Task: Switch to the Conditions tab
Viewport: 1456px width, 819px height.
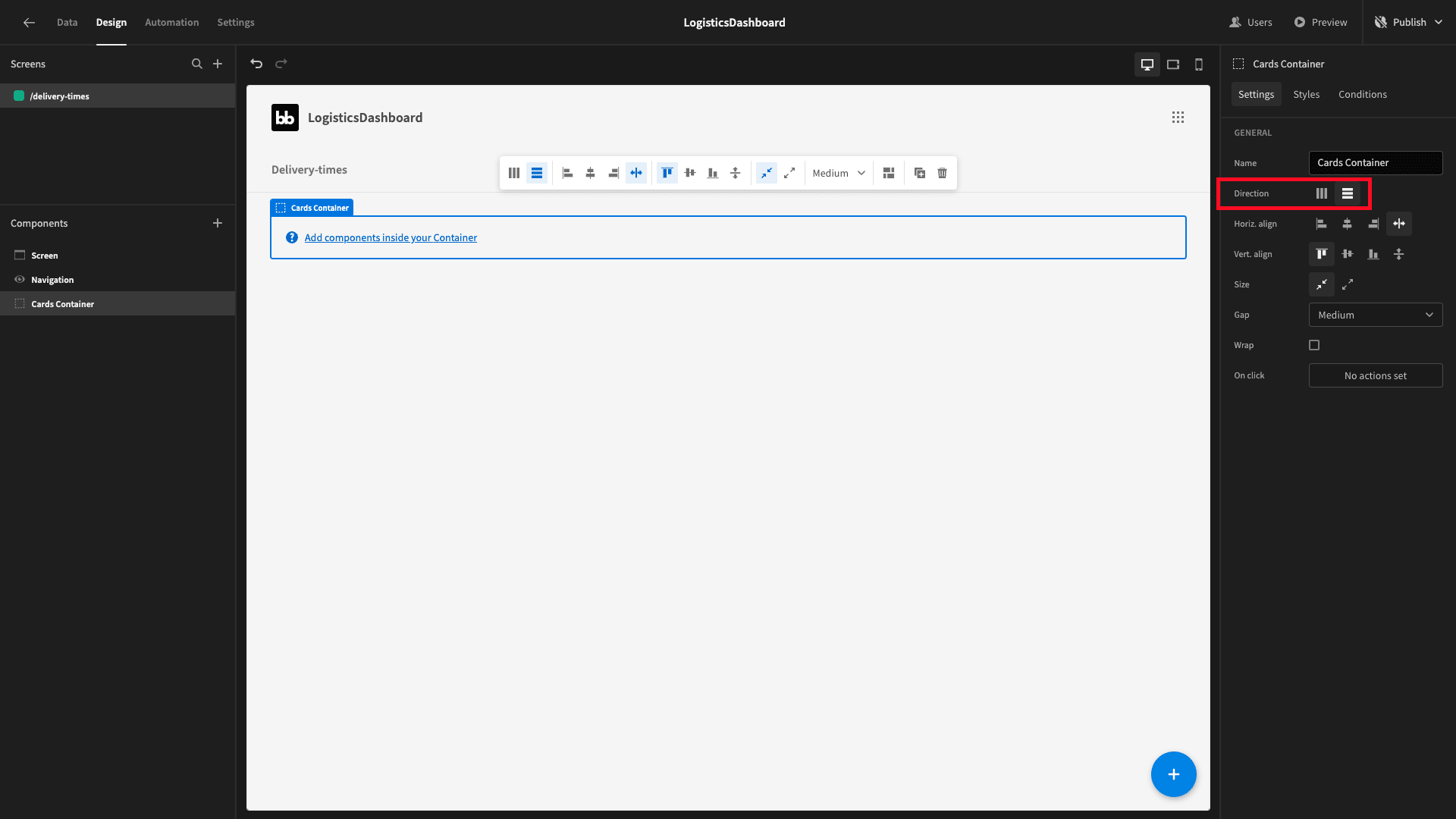Action: click(x=1363, y=94)
